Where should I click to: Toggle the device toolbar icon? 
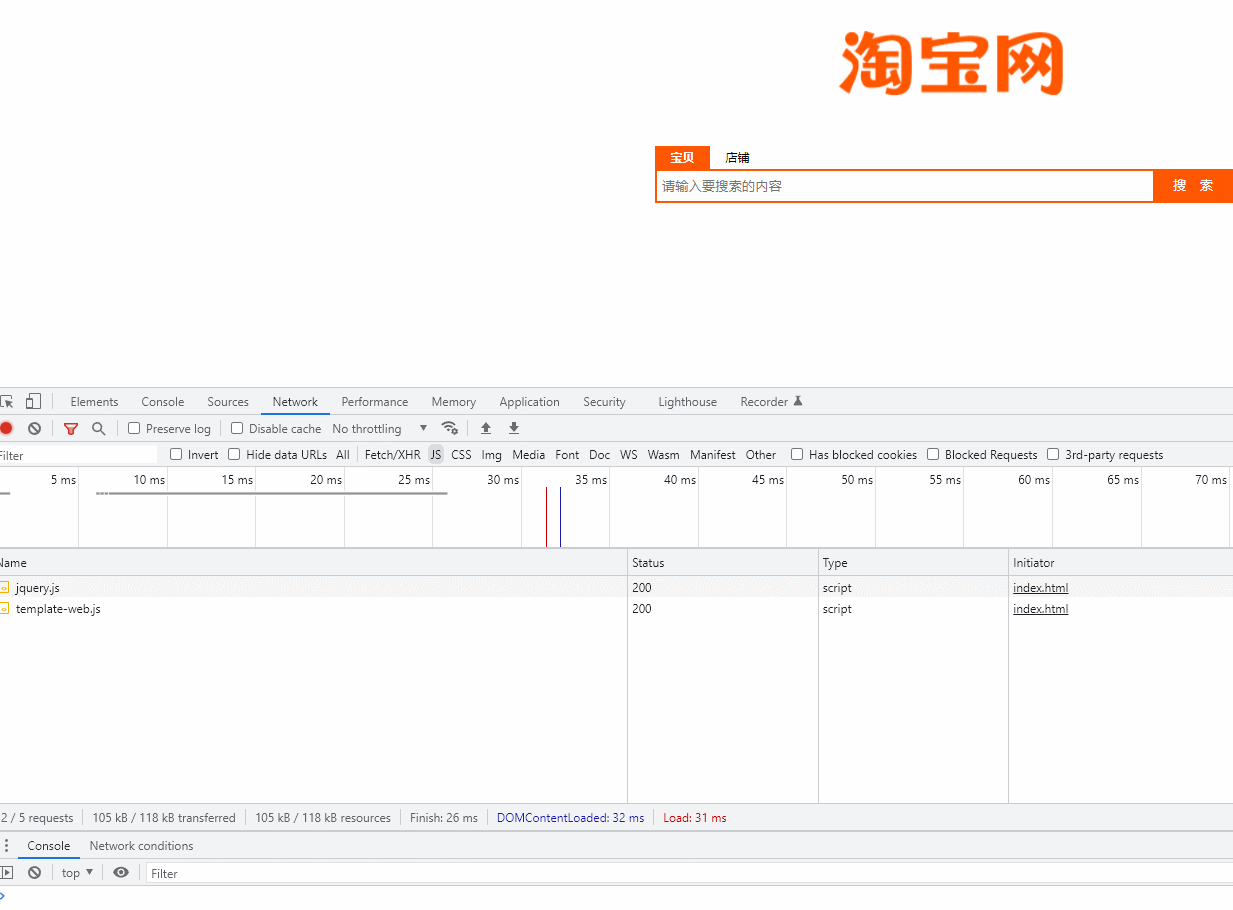pyautogui.click(x=33, y=402)
